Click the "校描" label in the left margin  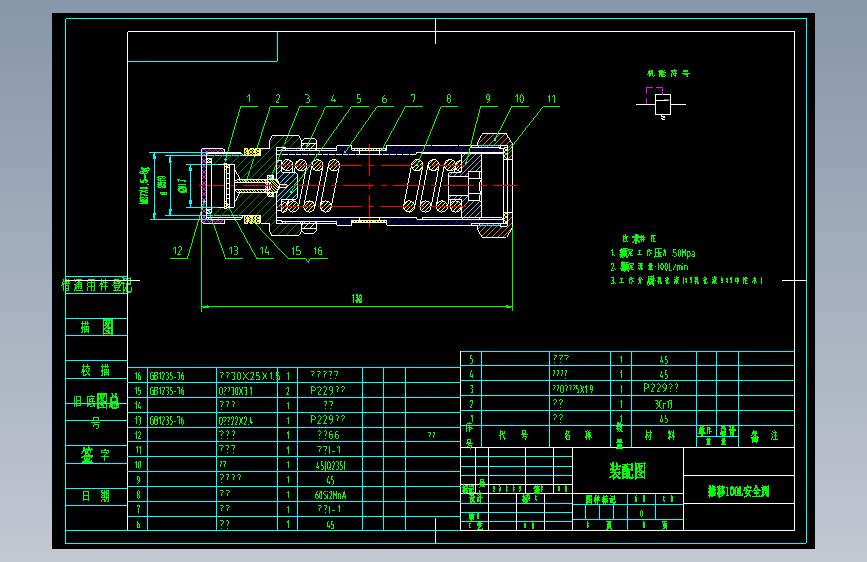tap(96, 370)
